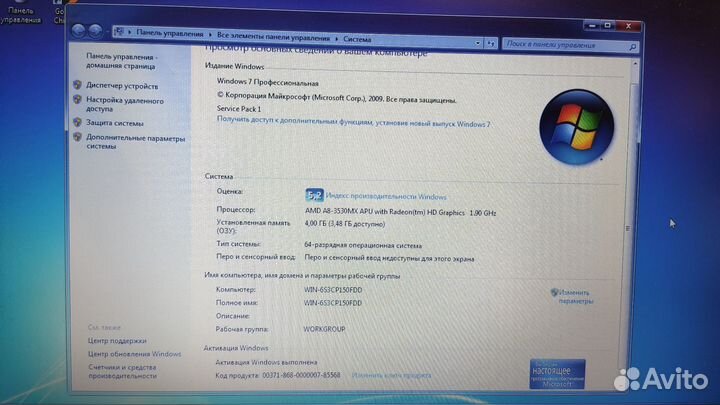Open 'Дополнительные параметры системы'
Image resolution: width=720 pixels, height=405 pixels.
pyautogui.click(x=135, y=142)
